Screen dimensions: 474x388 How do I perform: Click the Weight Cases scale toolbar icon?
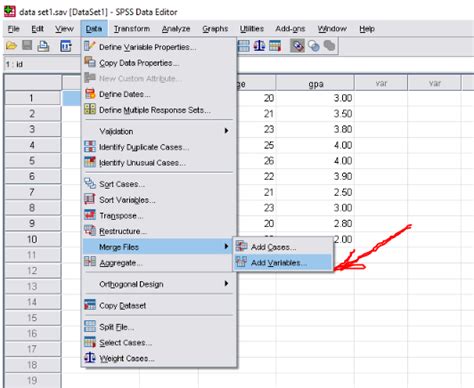point(259,46)
